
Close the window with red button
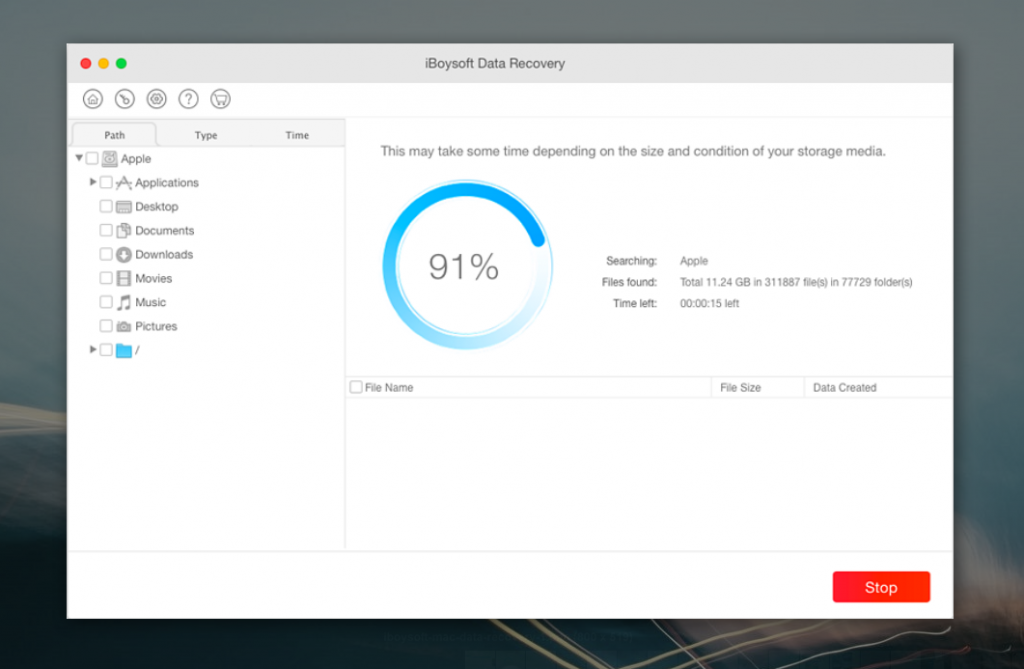[x=86, y=63]
